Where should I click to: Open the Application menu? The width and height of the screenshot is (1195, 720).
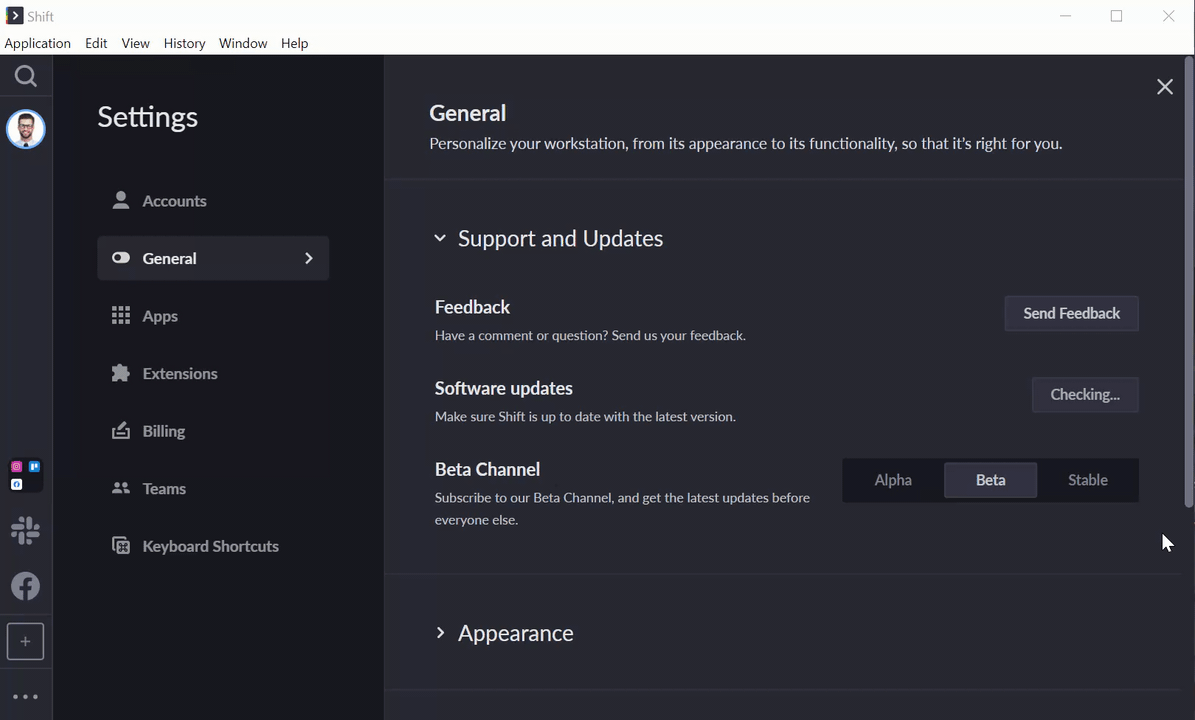tap(38, 43)
